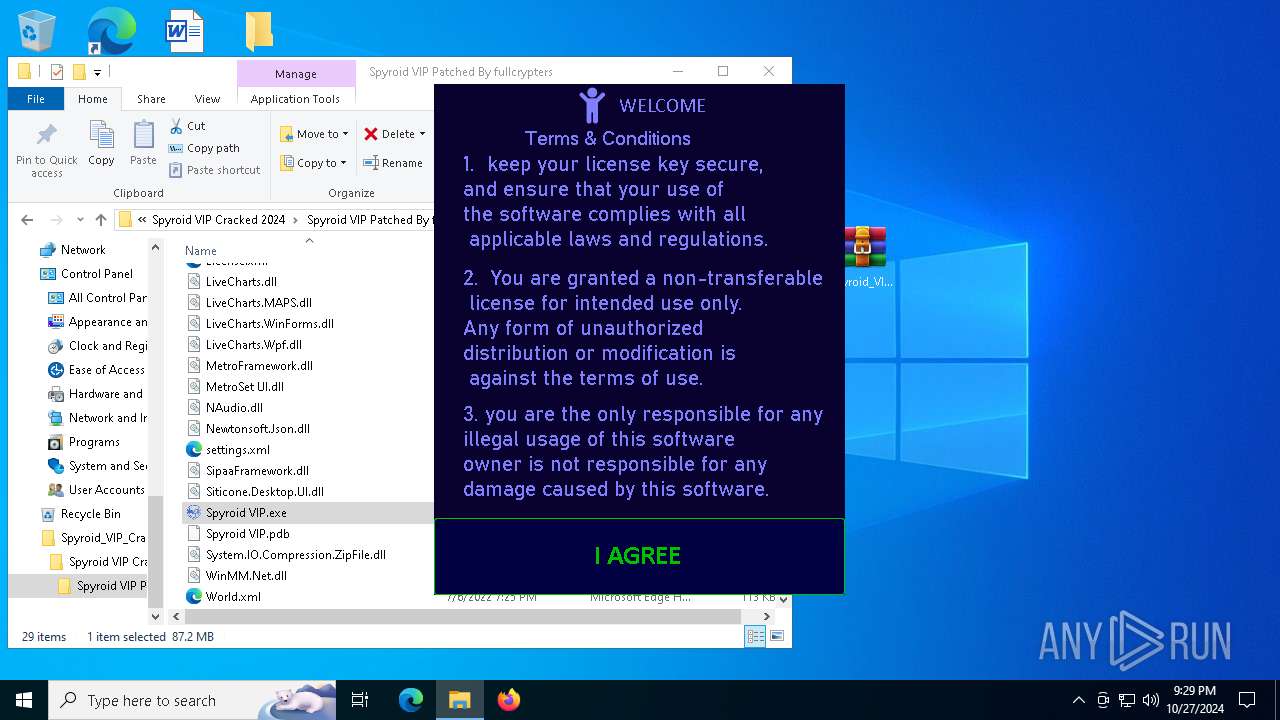
Task: Open the Application Tools tab
Action: (295, 99)
